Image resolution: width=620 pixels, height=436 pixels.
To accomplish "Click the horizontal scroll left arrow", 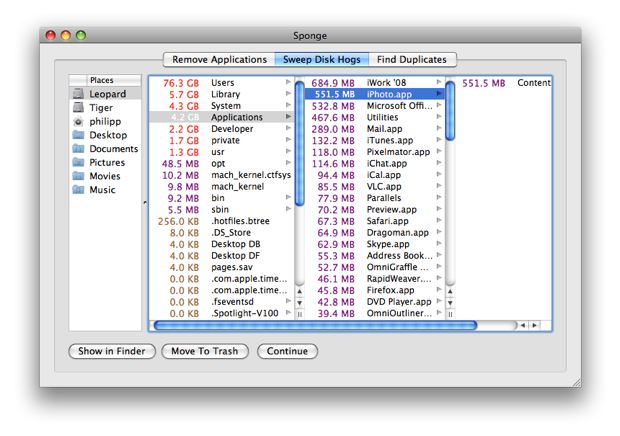I will coord(523,325).
